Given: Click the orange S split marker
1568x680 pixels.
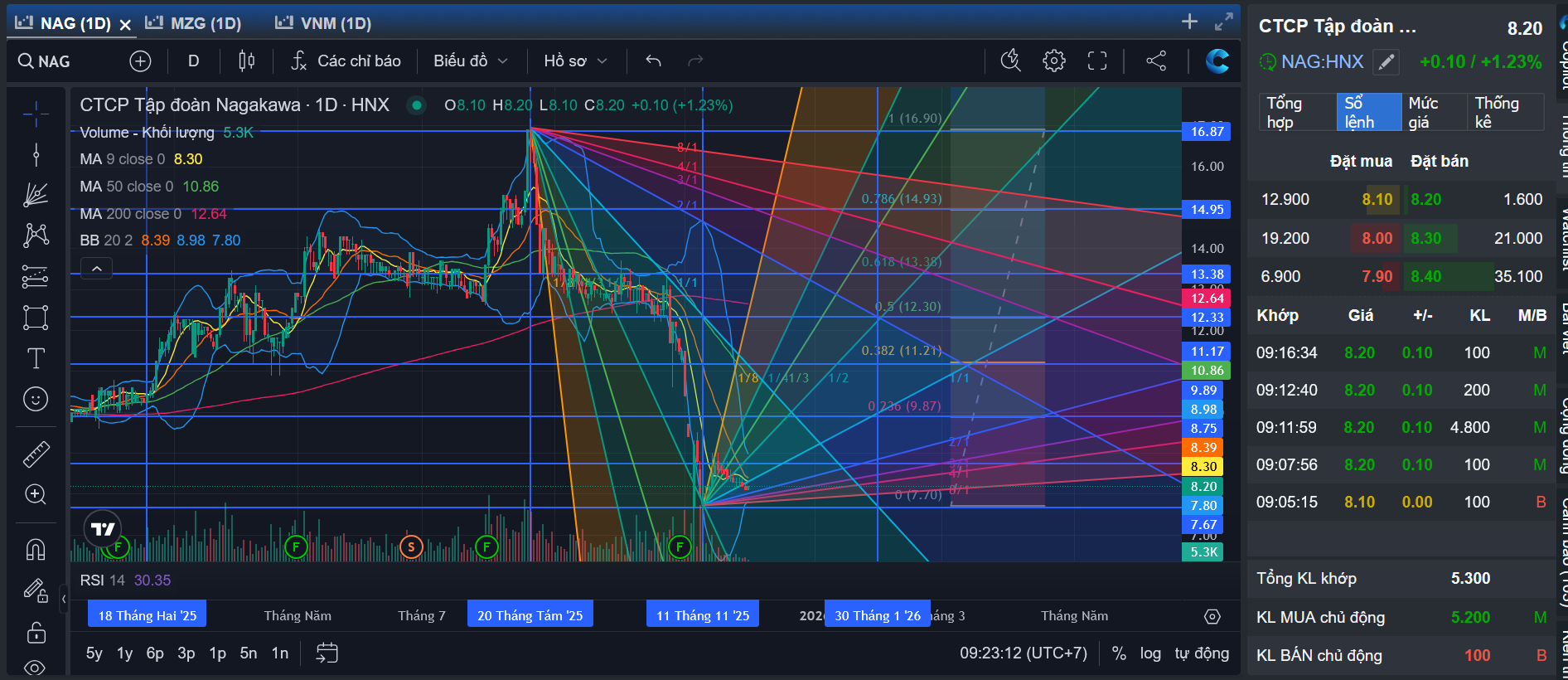Looking at the screenshot, I should 411,546.
